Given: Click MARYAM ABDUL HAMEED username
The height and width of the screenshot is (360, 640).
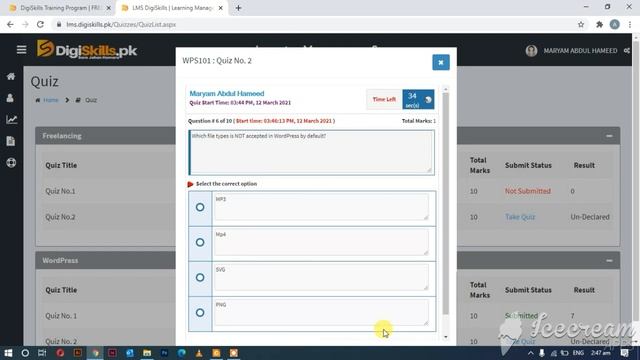Looking at the screenshot, I should pos(580,51).
